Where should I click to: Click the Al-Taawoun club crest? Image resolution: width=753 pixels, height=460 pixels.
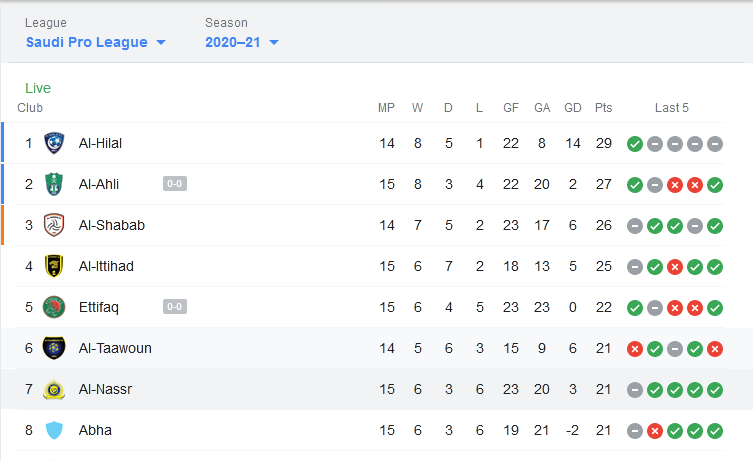pyautogui.click(x=54, y=348)
